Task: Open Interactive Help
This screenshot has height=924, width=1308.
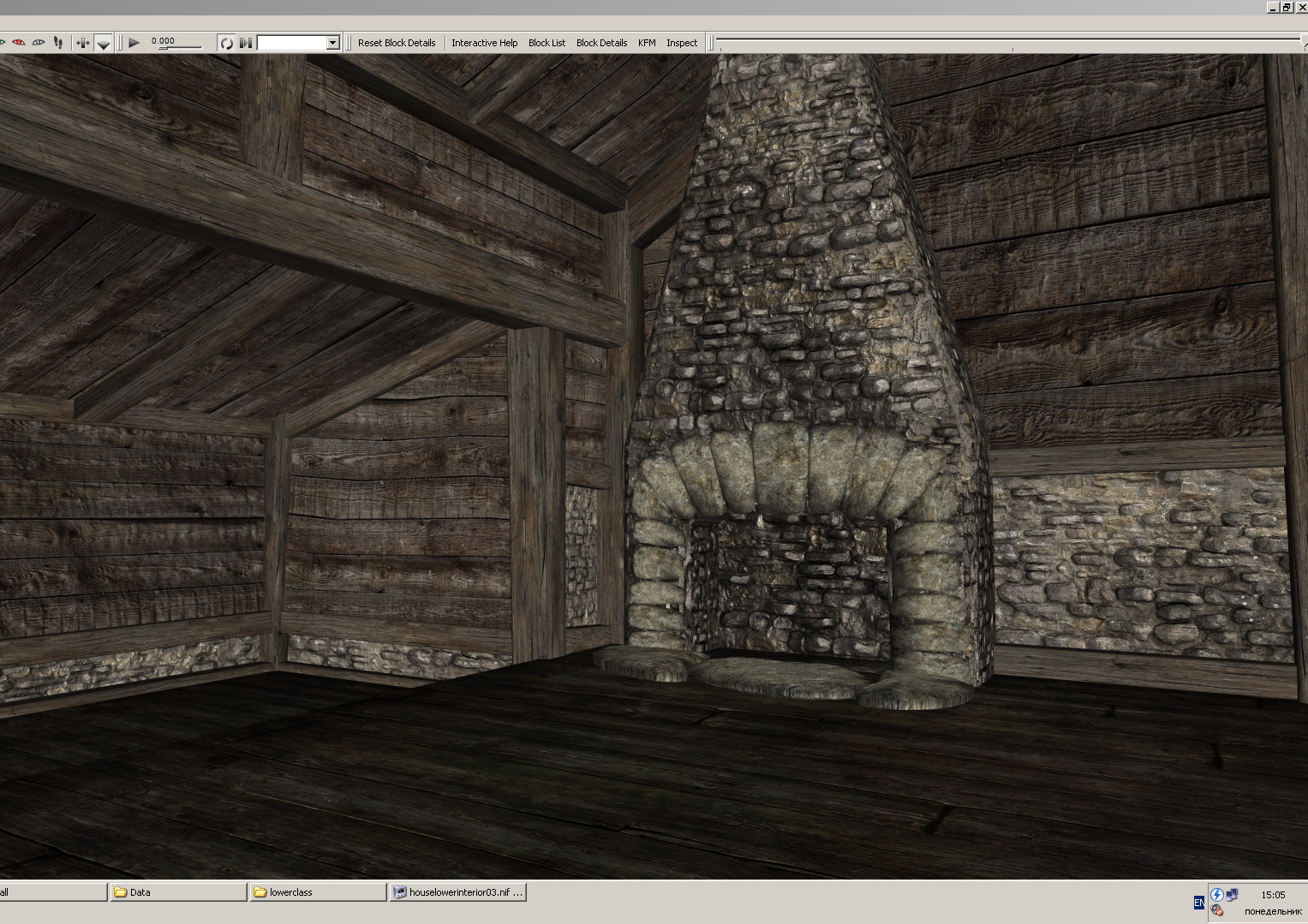Action: [x=484, y=43]
